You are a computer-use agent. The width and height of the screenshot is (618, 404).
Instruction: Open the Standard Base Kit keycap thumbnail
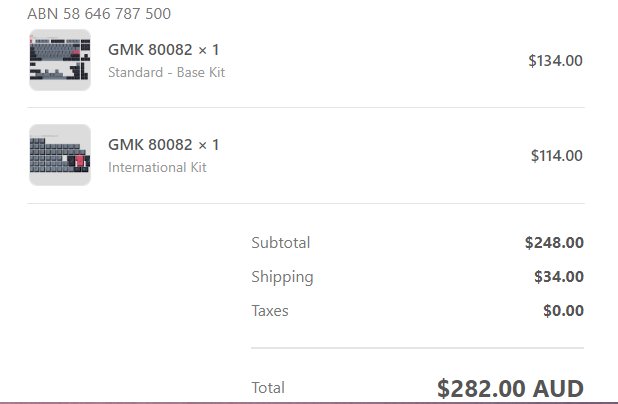(x=60, y=60)
